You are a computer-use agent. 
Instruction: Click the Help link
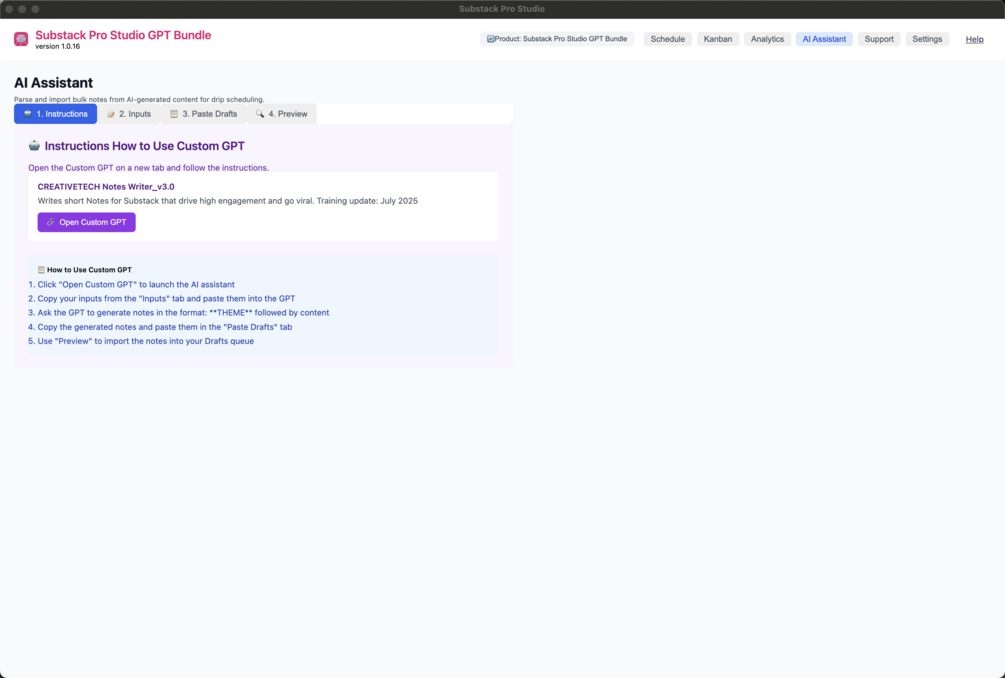tap(974, 40)
